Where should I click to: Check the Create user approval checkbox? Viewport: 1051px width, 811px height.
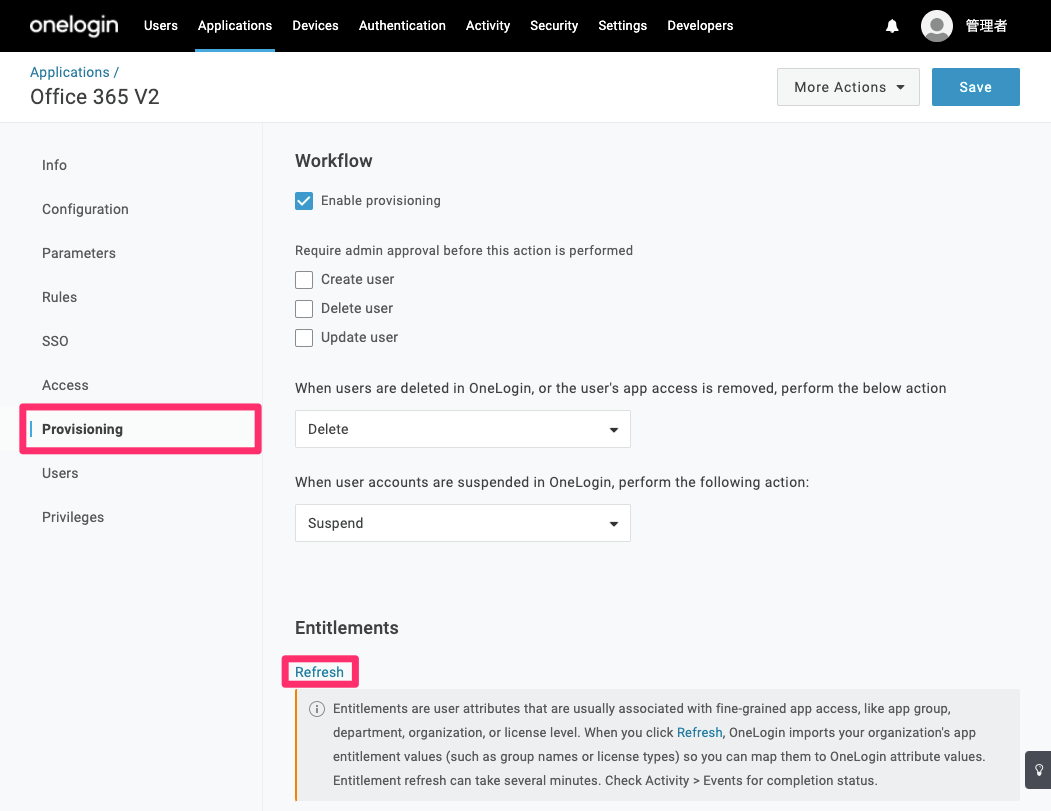(x=304, y=279)
